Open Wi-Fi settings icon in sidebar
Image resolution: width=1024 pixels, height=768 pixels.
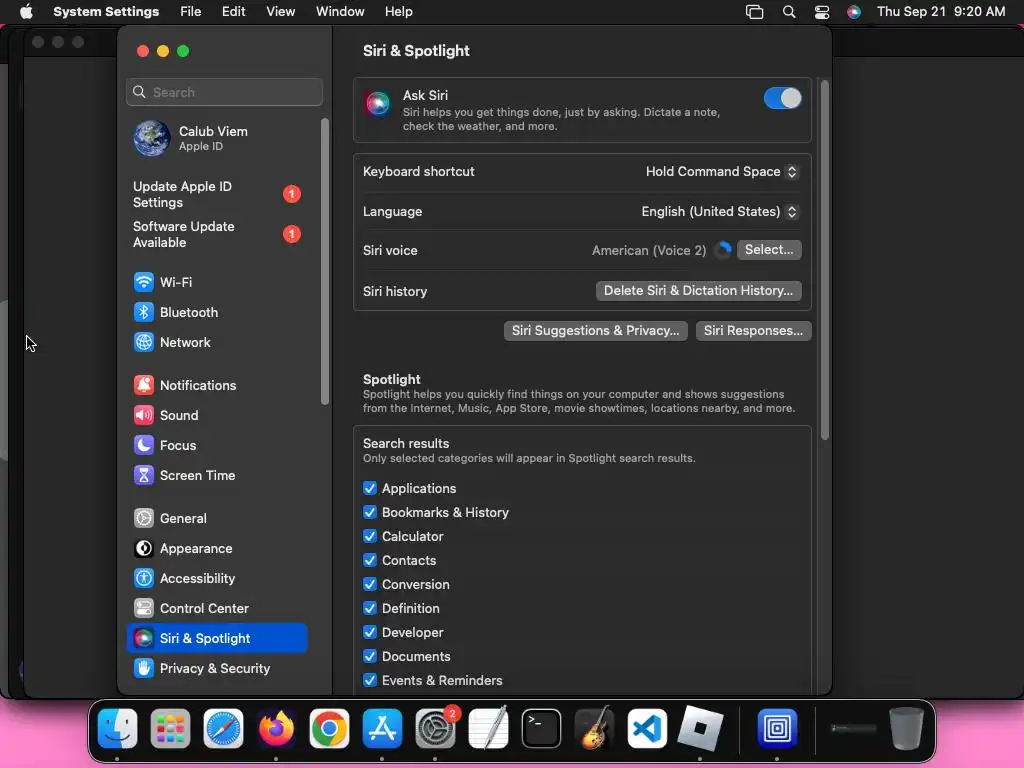tap(144, 282)
